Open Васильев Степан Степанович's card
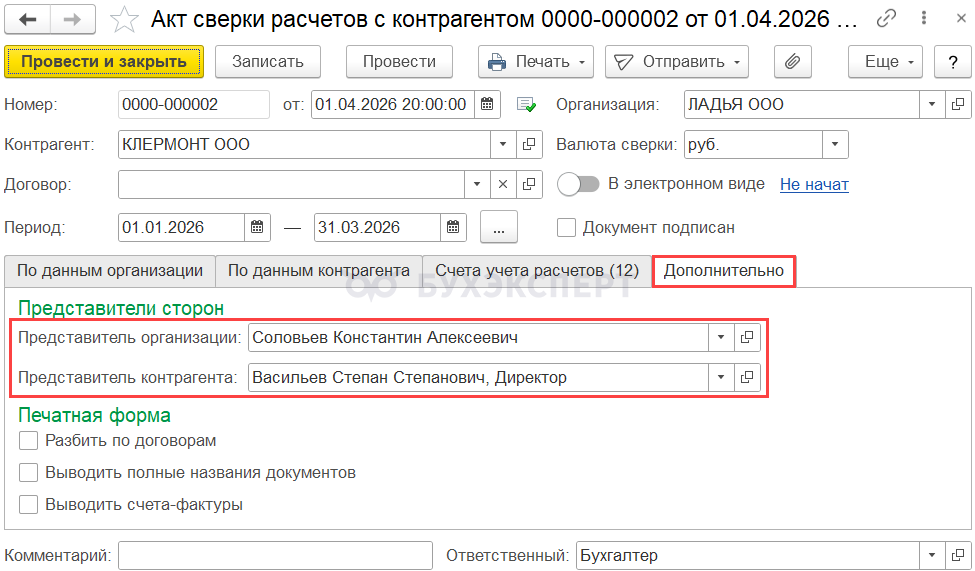 (747, 377)
